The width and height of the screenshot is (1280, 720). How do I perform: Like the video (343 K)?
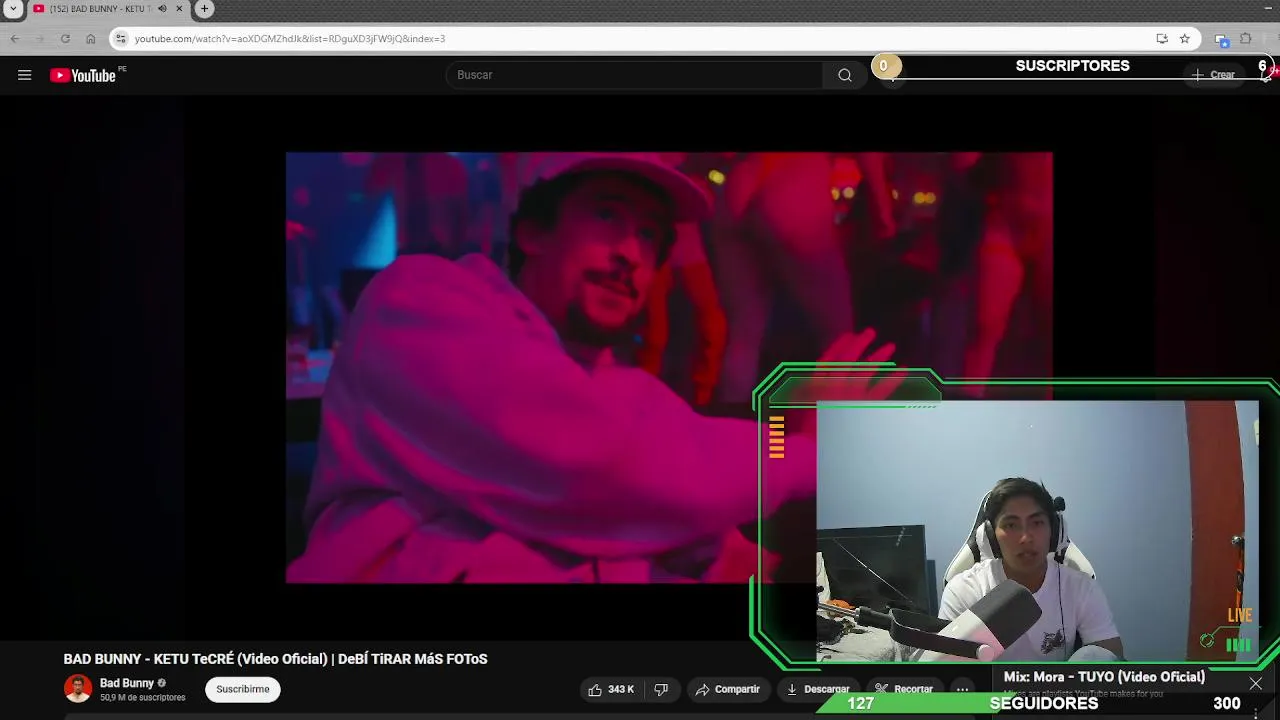click(x=611, y=689)
